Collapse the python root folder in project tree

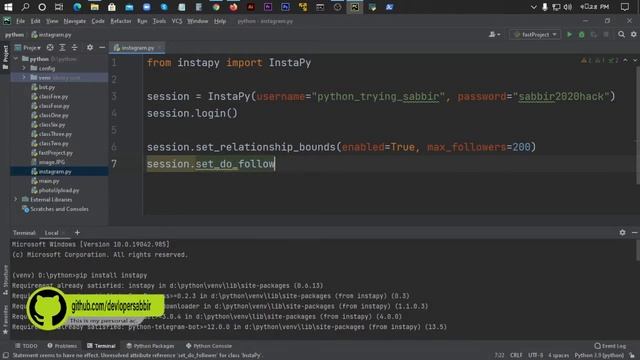click(x=16, y=59)
